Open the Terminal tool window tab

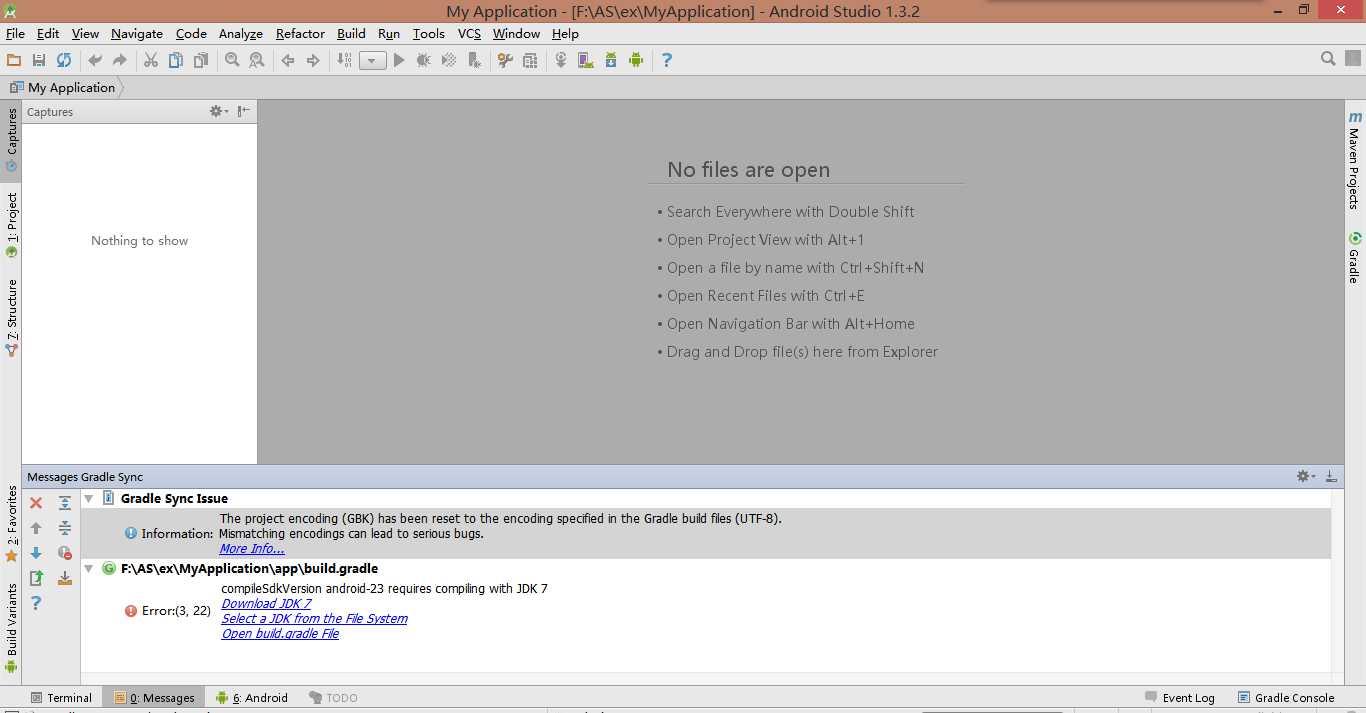[61, 698]
